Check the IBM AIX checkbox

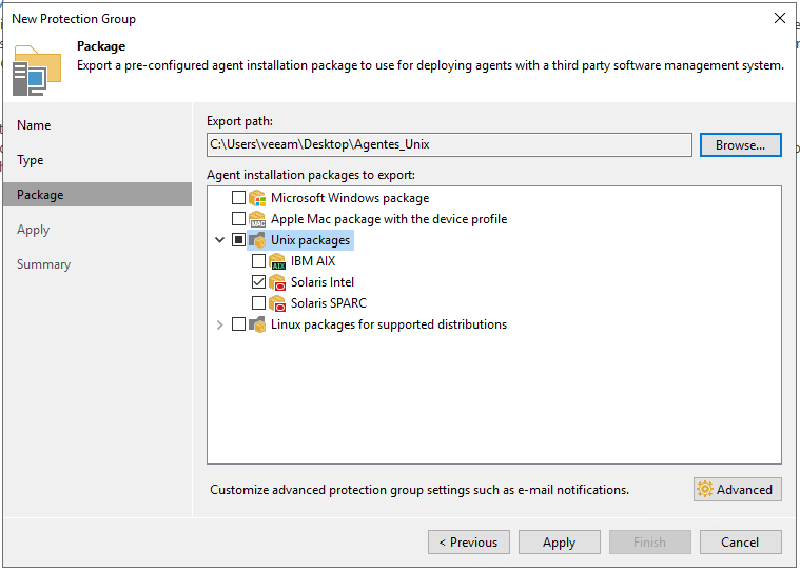tap(259, 261)
